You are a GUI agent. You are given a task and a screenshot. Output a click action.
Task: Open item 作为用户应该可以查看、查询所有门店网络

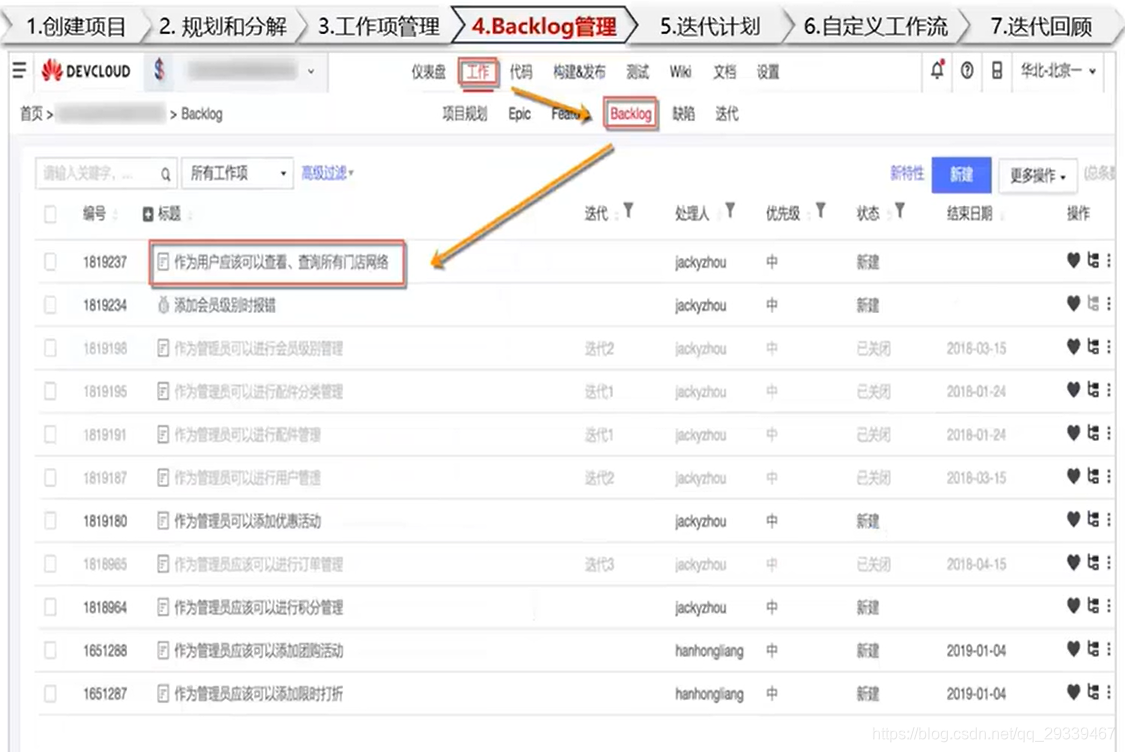pyautogui.click(x=281, y=262)
